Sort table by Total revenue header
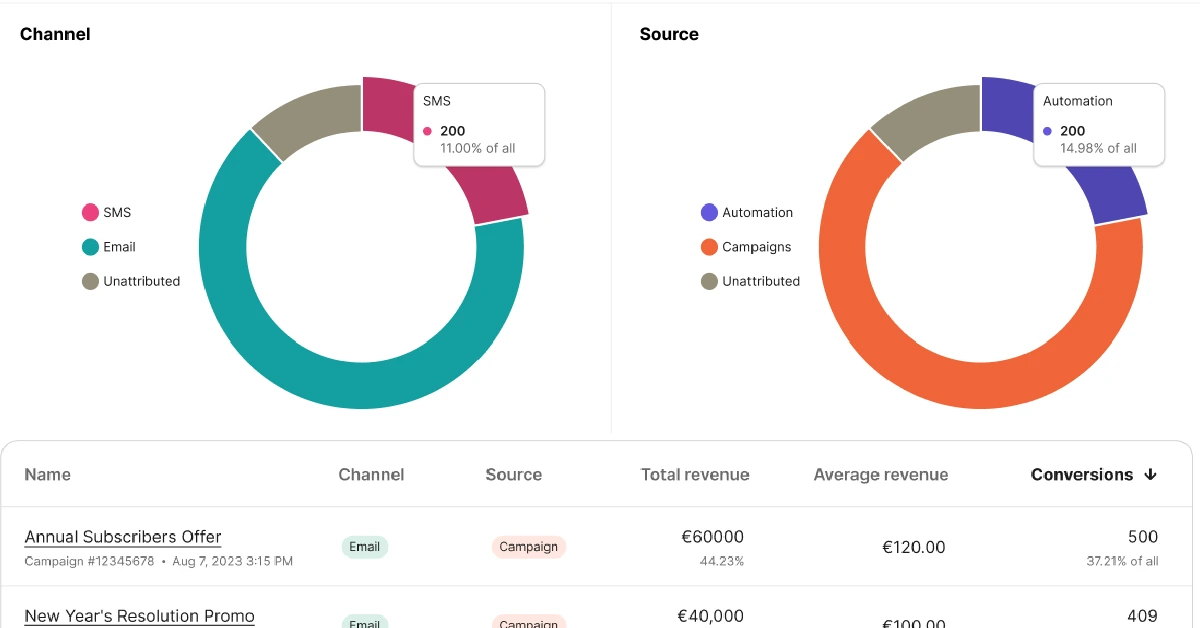Screen dimensions: 1200x628 click(x=695, y=475)
